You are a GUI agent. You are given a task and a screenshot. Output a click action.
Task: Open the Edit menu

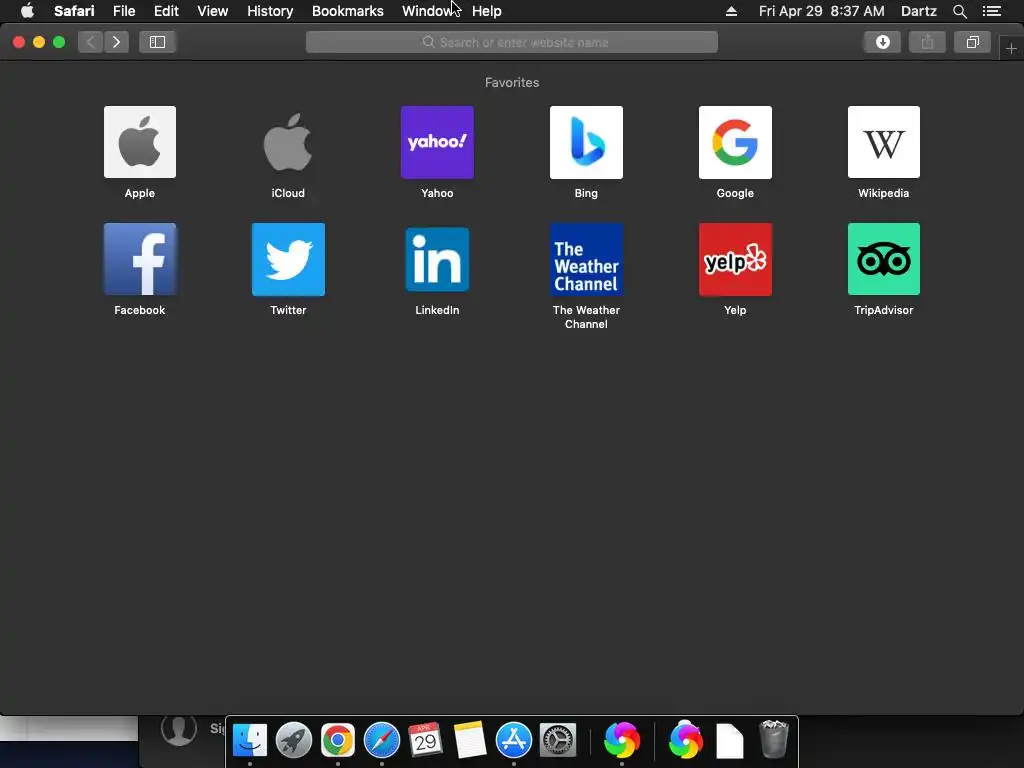coord(167,11)
